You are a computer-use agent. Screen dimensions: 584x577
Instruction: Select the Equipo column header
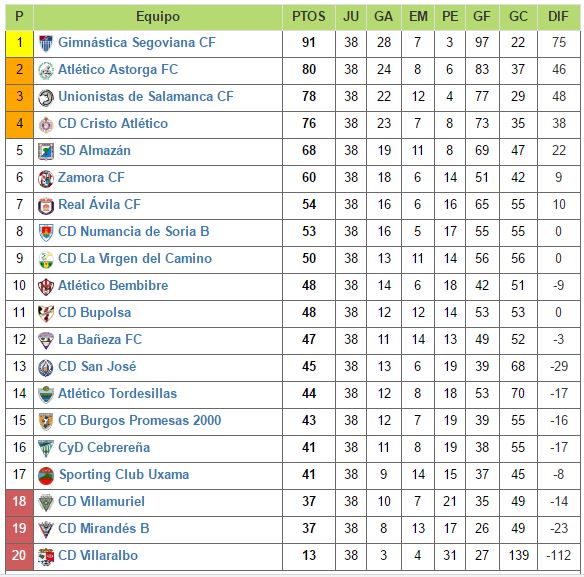coord(158,17)
